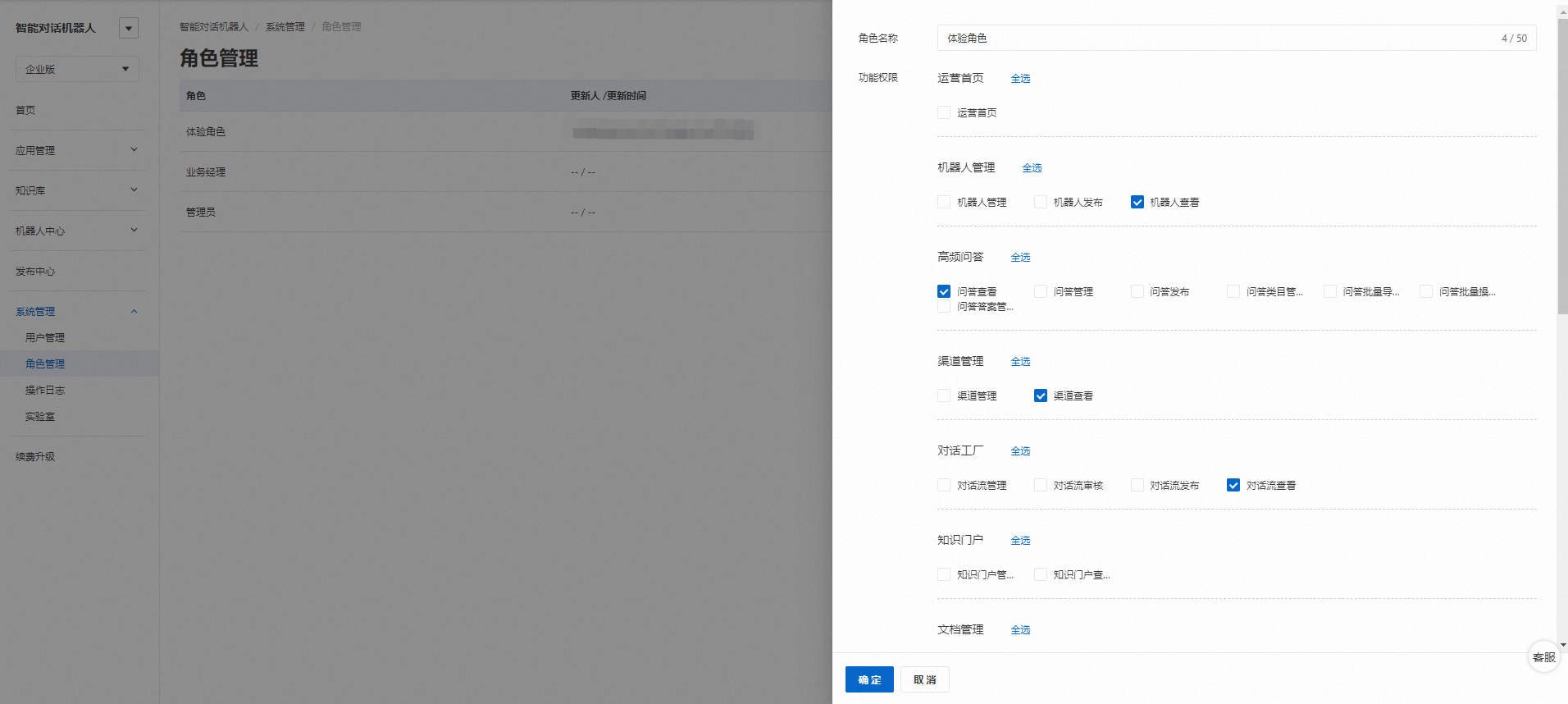Check the 渠道管理 permission checkbox

click(x=944, y=395)
